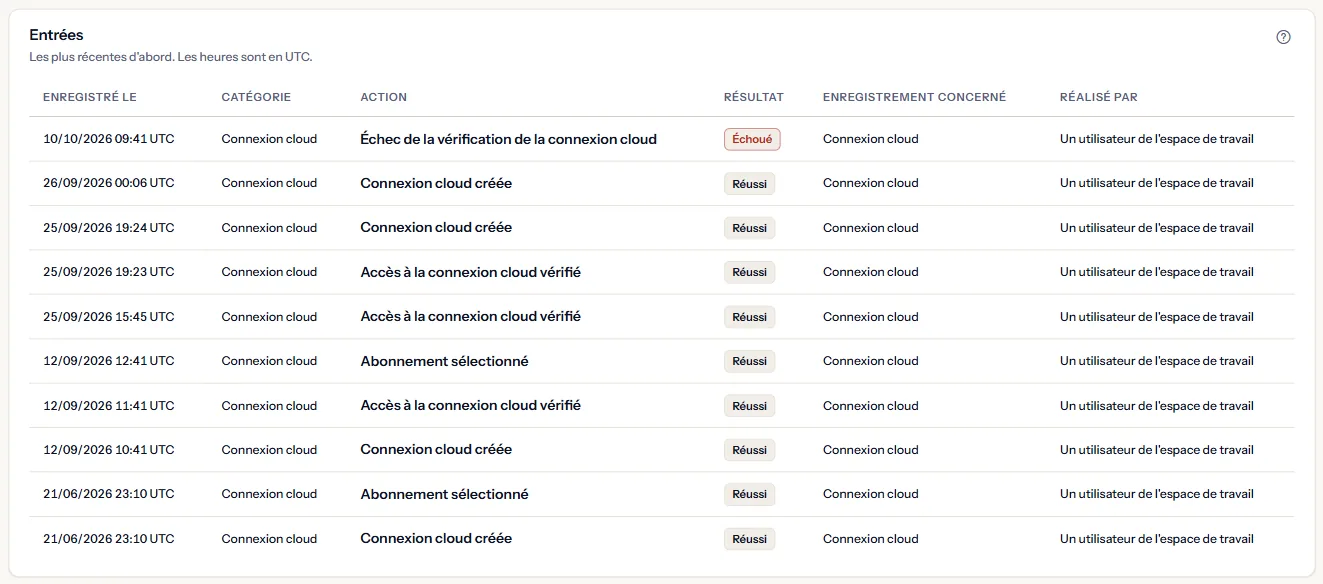The image size is (1323, 584).
Task: Click the ENREGISTREMENT CONCERNÉ column header
Action: pyautogui.click(x=914, y=97)
